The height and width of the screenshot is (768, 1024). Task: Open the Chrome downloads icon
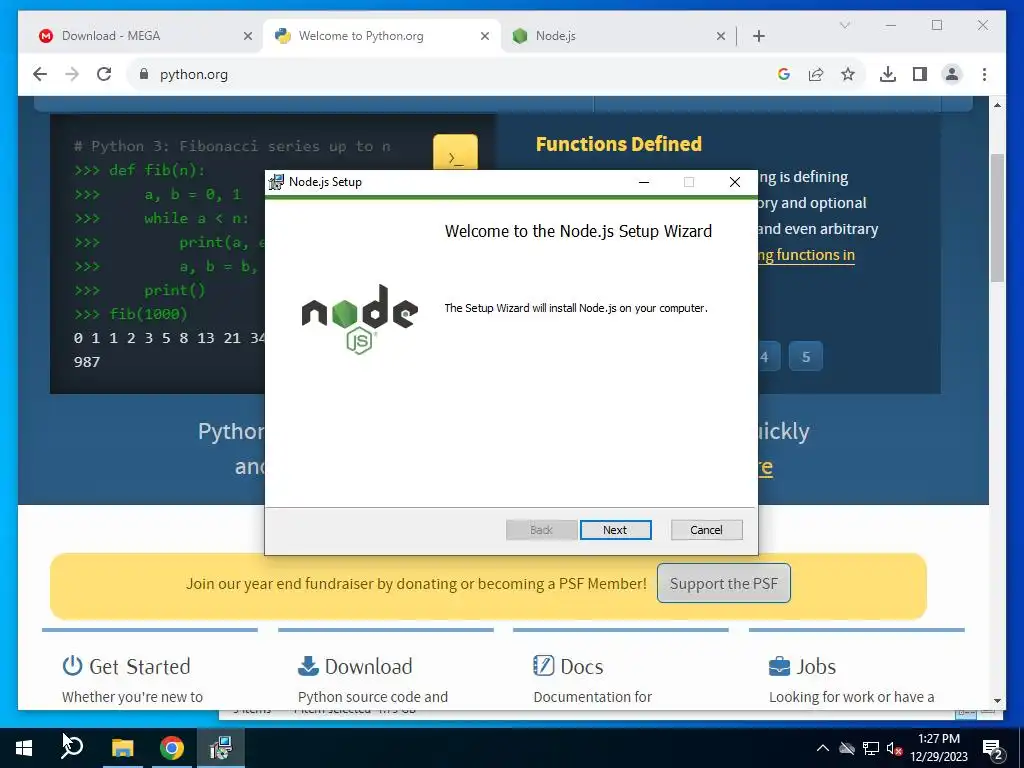click(x=888, y=74)
